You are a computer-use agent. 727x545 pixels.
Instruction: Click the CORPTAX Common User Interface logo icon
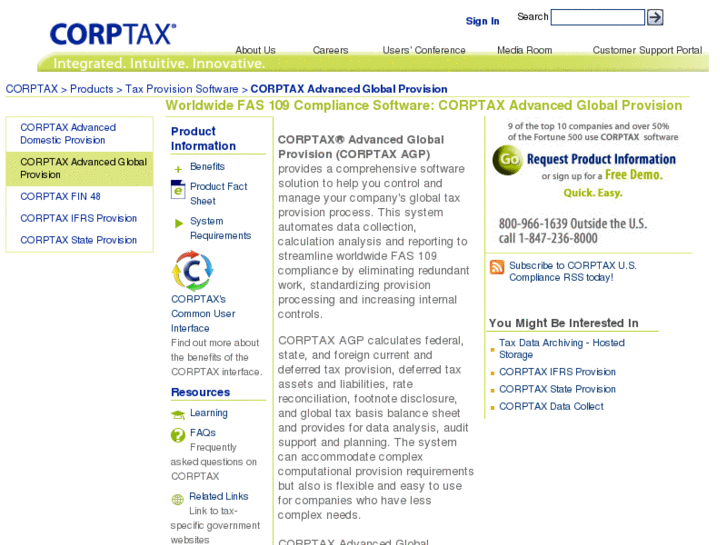[193, 270]
